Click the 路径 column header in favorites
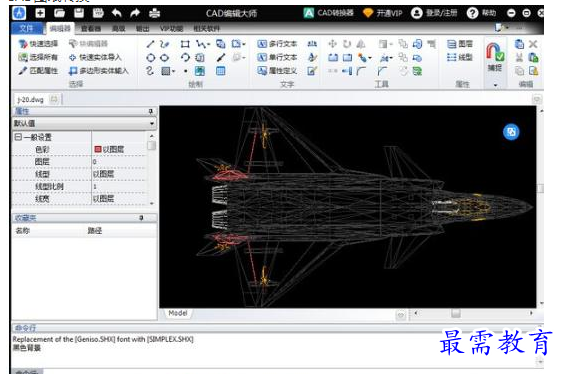Screen dimensions: 561x374 [x=95, y=231]
